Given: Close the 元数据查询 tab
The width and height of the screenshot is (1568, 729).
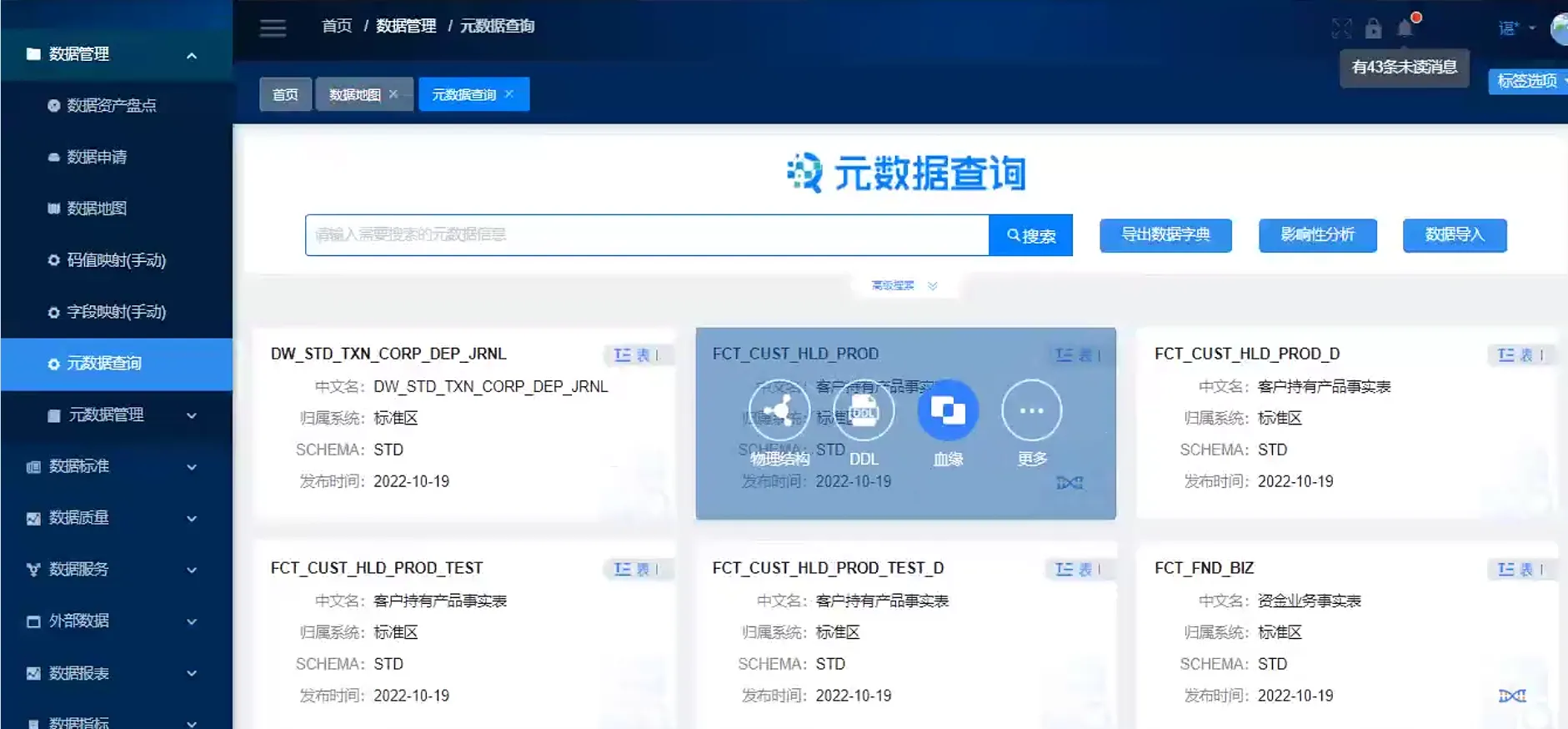Looking at the screenshot, I should [509, 93].
